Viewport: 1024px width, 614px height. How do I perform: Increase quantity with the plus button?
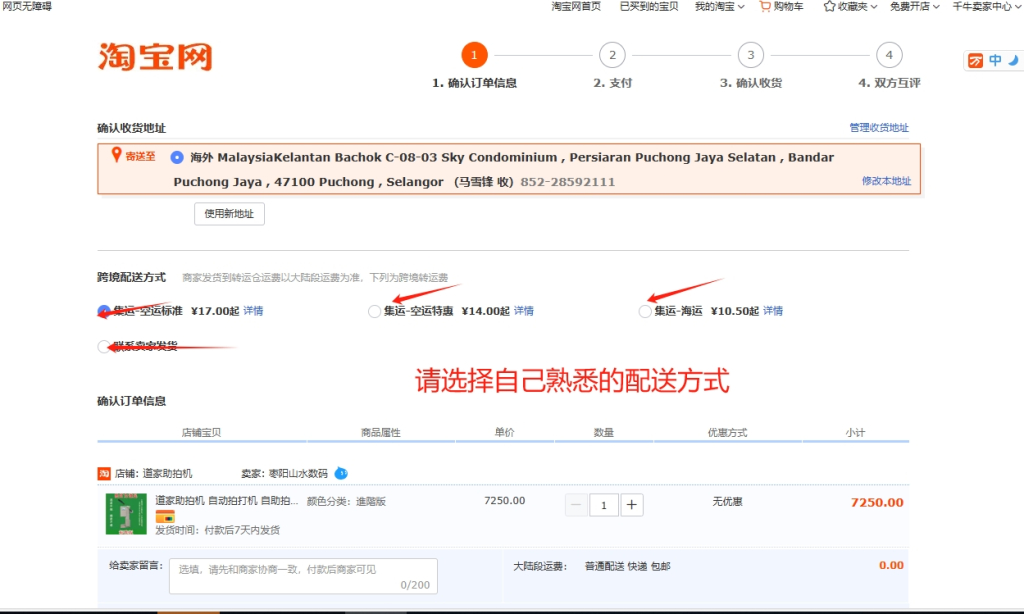click(632, 505)
